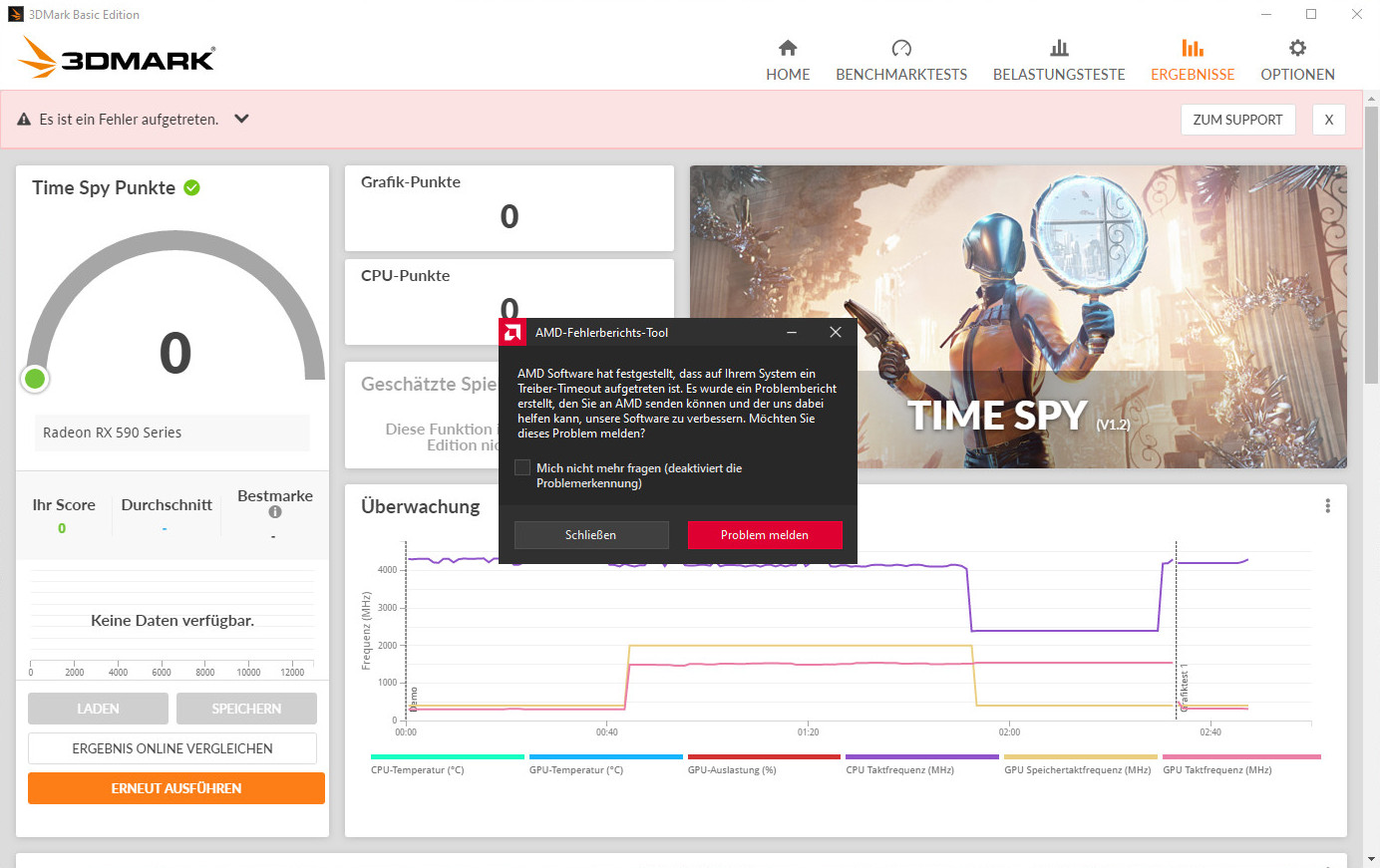This screenshot has width=1380, height=868.
Task: Click ERNEUT AUSFÜHREN button
Action: pos(176,788)
